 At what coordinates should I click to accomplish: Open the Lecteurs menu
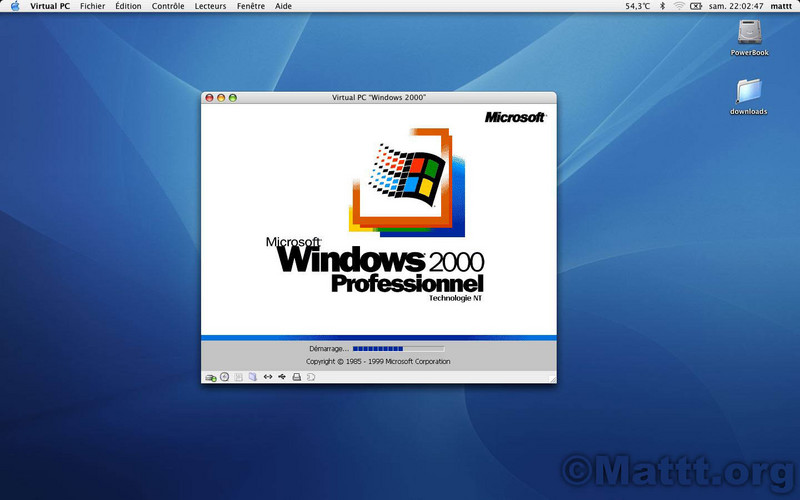[x=210, y=6]
